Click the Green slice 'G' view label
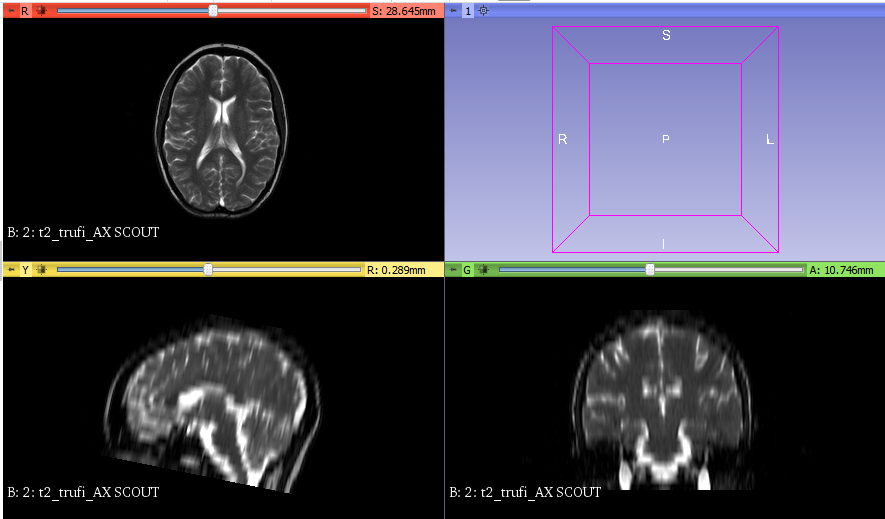Image resolution: width=885 pixels, height=519 pixels. point(467,270)
